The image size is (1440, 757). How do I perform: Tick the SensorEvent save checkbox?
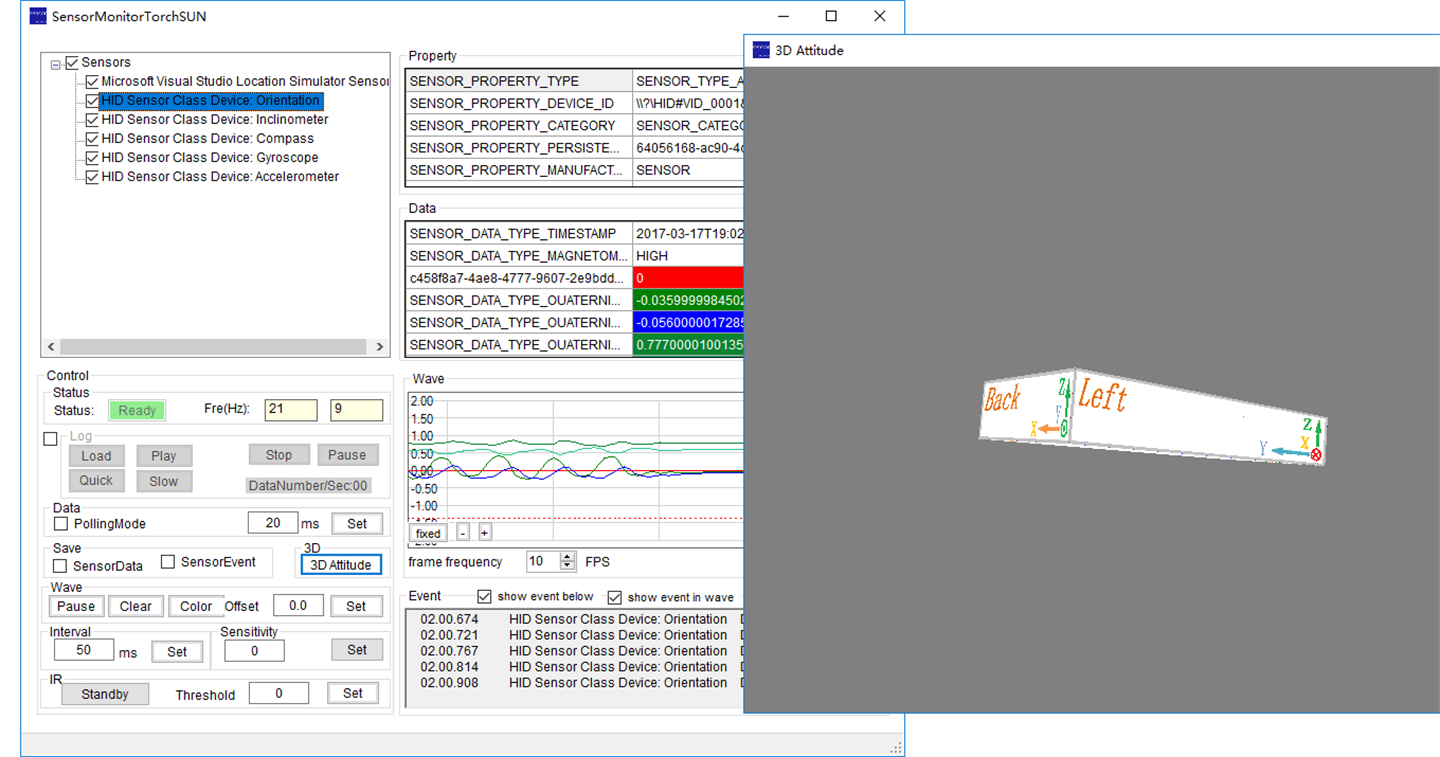(168, 562)
